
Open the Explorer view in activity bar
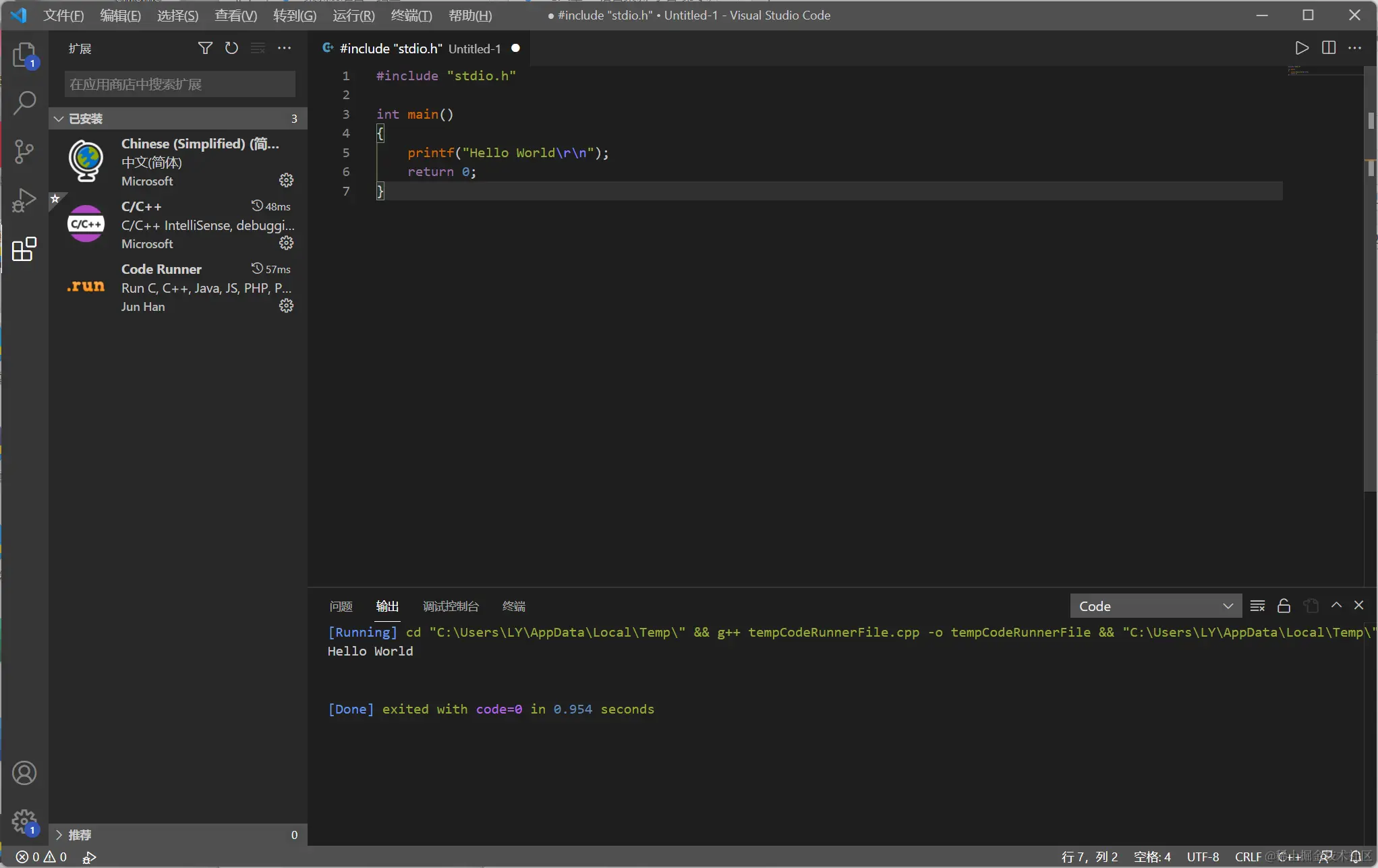pos(24,55)
